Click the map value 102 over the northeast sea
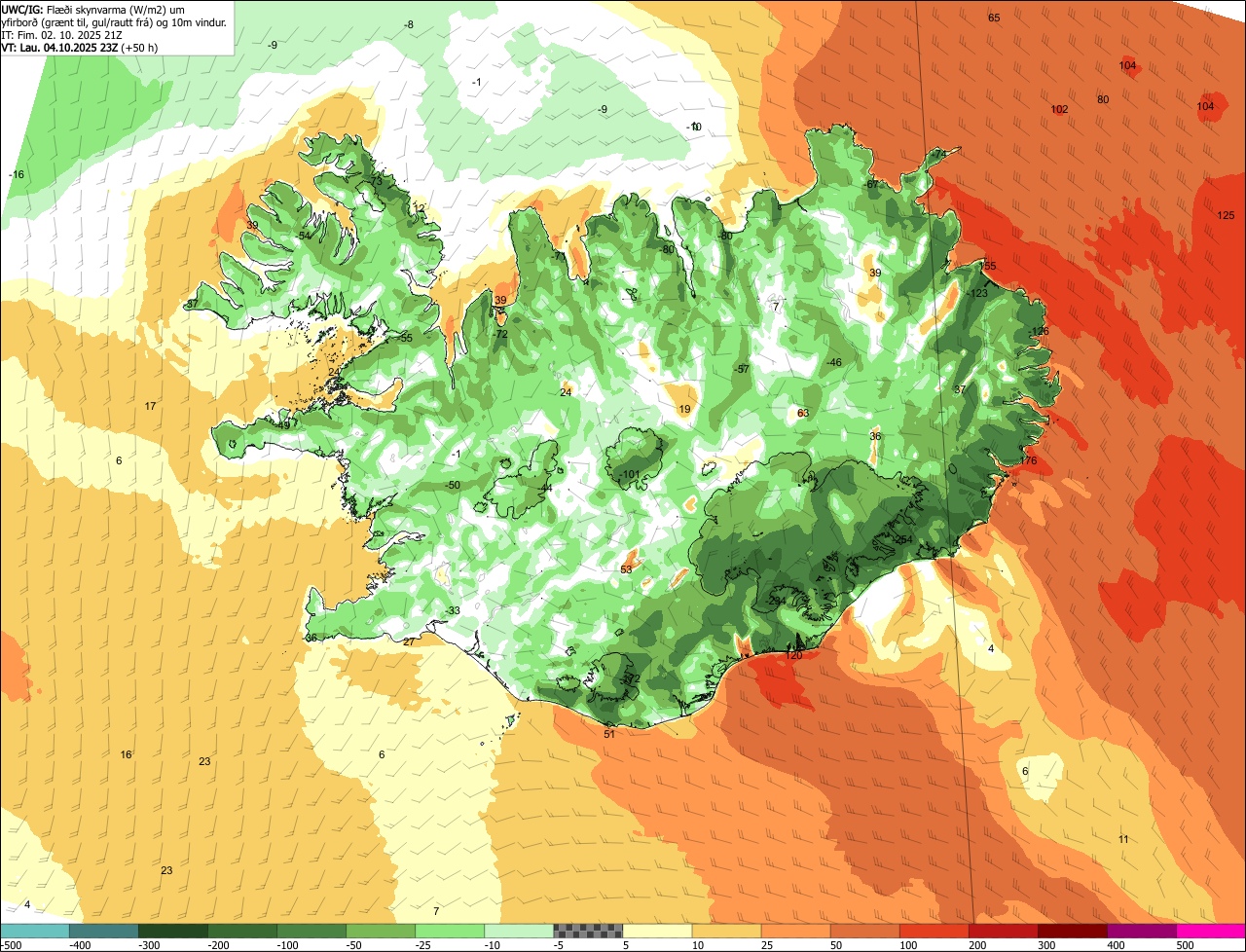Image resolution: width=1246 pixels, height=952 pixels. (x=1060, y=109)
